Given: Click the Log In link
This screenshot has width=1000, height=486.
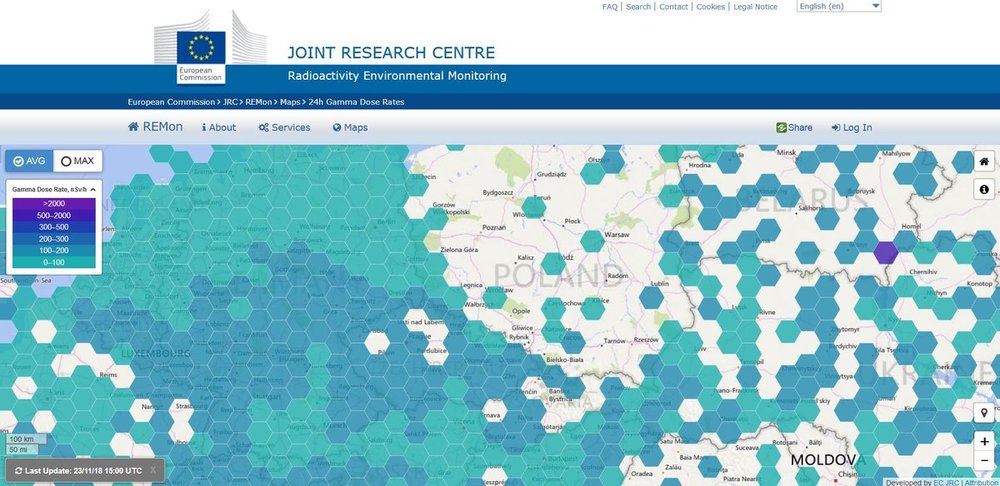Looking at the screenshot, I should click(x=851, y=128).
